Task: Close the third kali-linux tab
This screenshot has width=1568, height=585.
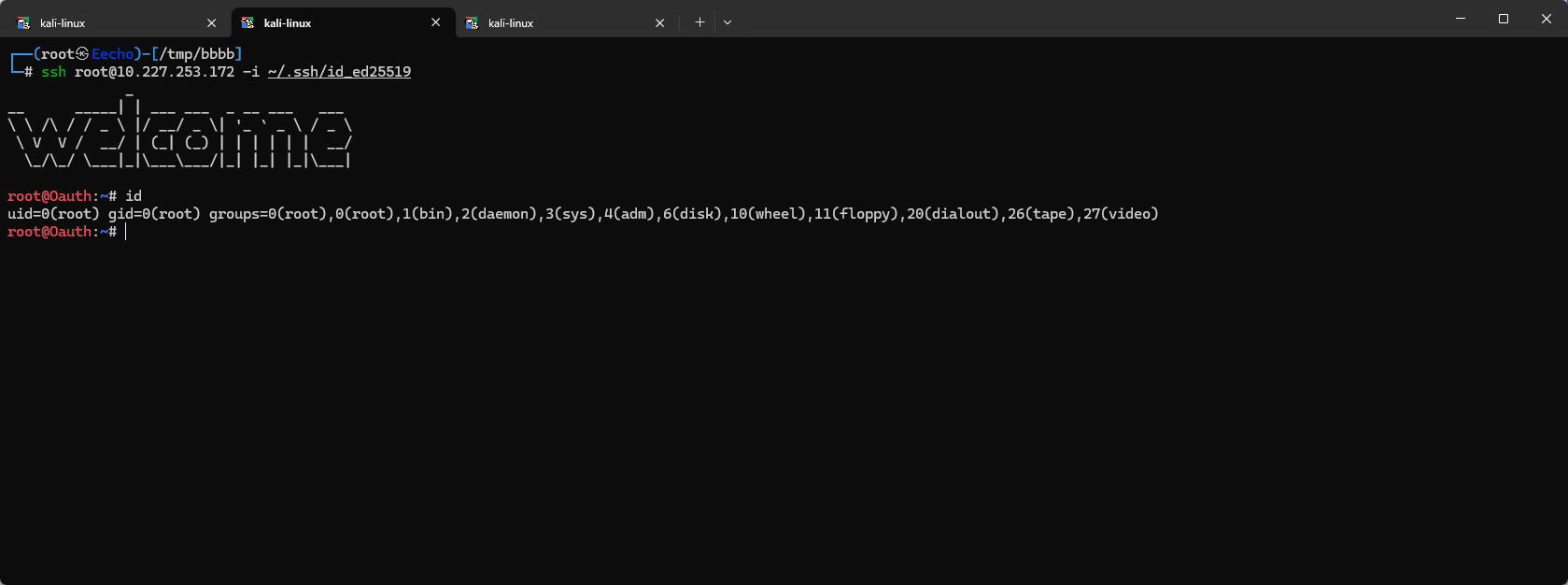Action: coord(660,23)
